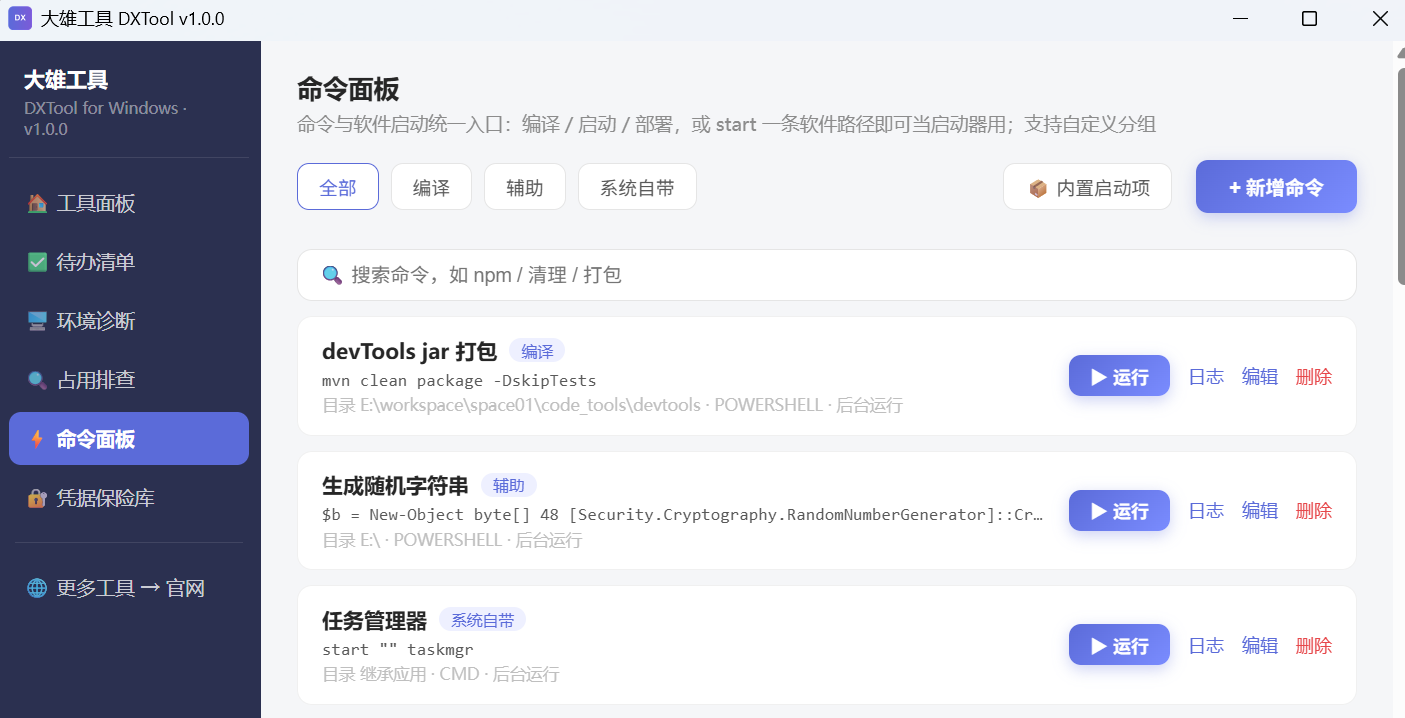Click the DX app logo icon in the title bar
The width and height of the screenshot is (1405, 718).
[x=20, y=19]
